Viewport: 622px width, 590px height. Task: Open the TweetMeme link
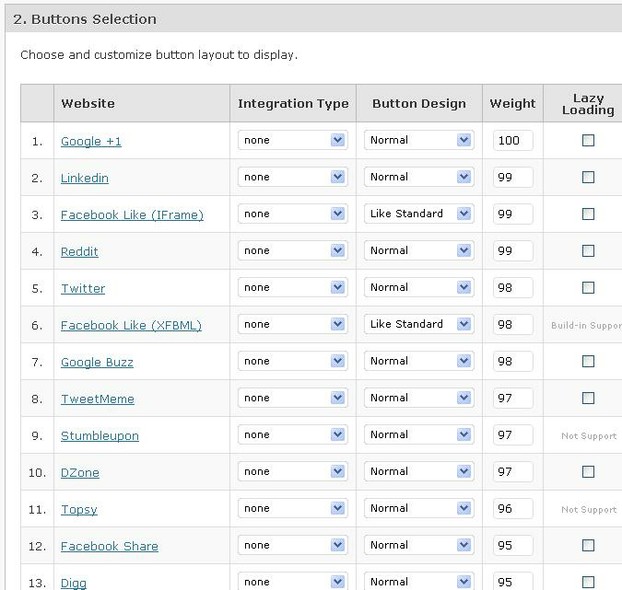pyautogui.click(x=97, y=399)
